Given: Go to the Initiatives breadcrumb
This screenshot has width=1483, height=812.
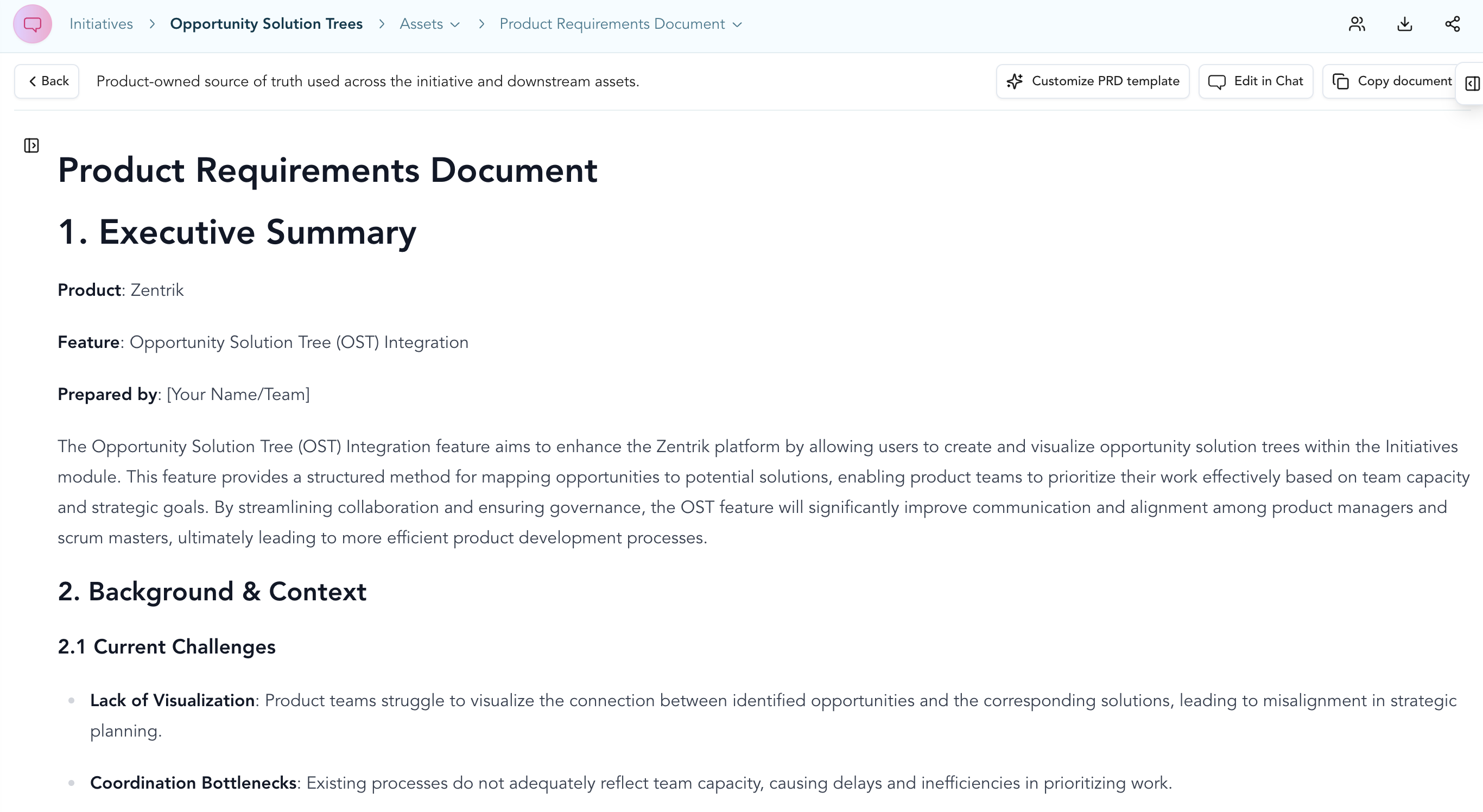Looking at the screenshot, I should pyautogui.click(x=101, y=24).
